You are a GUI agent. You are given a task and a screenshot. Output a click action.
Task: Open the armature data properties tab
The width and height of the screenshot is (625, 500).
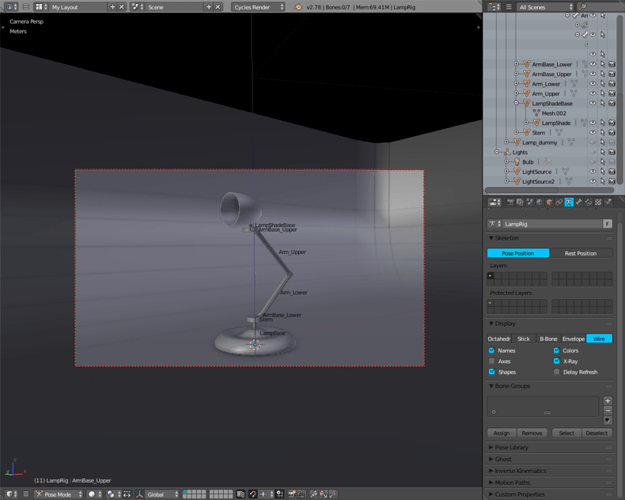pyautogui.click(x=568, y=202)
